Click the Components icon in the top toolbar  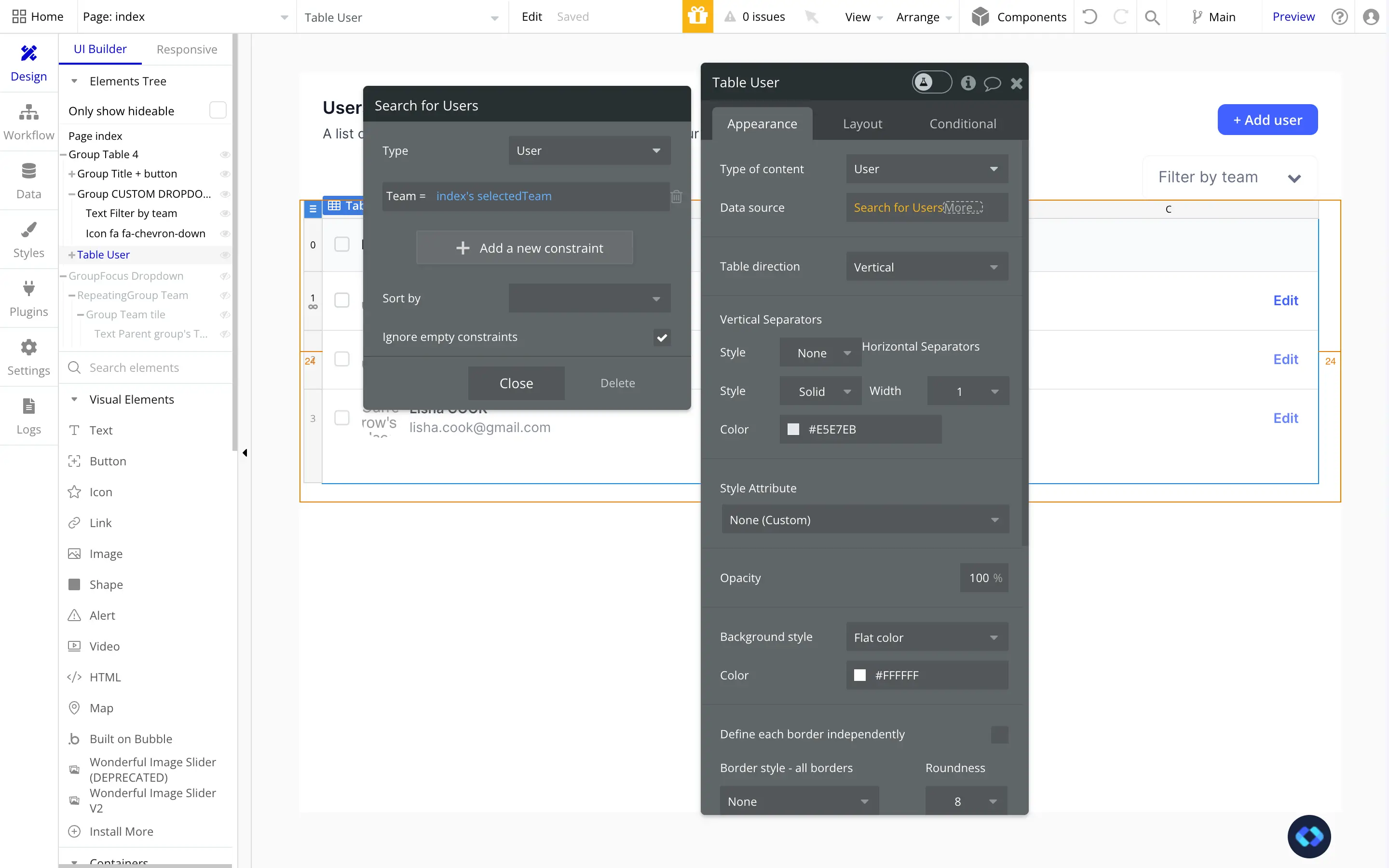tap(978, 17)
